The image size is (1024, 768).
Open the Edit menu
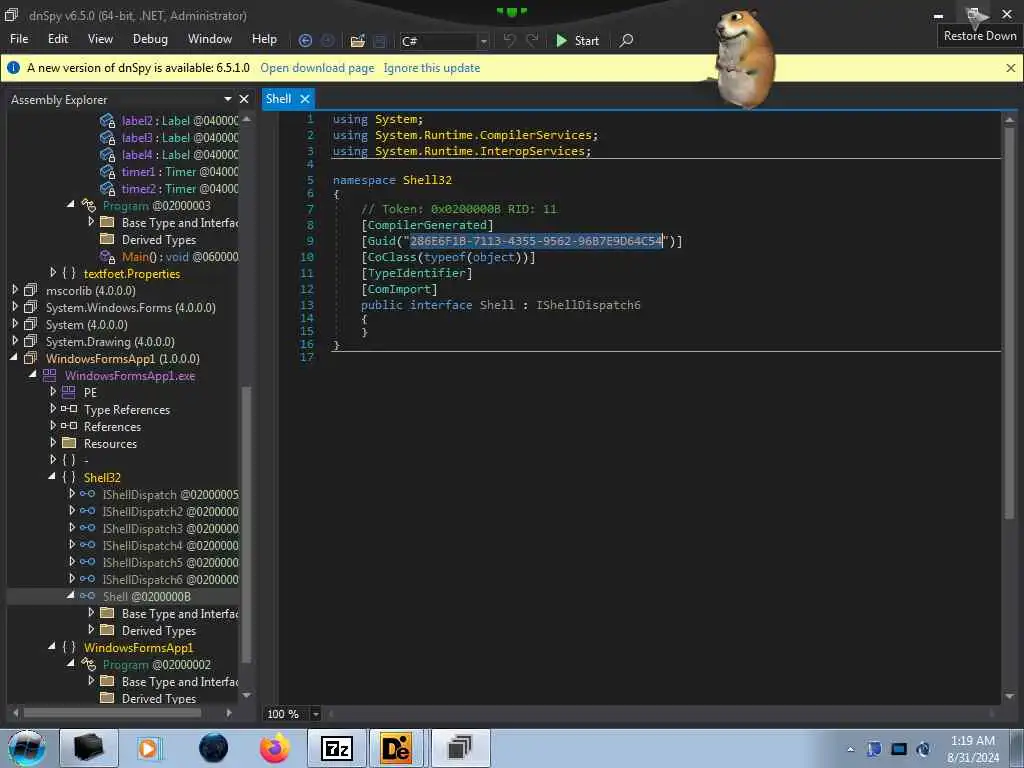tap(57, 39)
